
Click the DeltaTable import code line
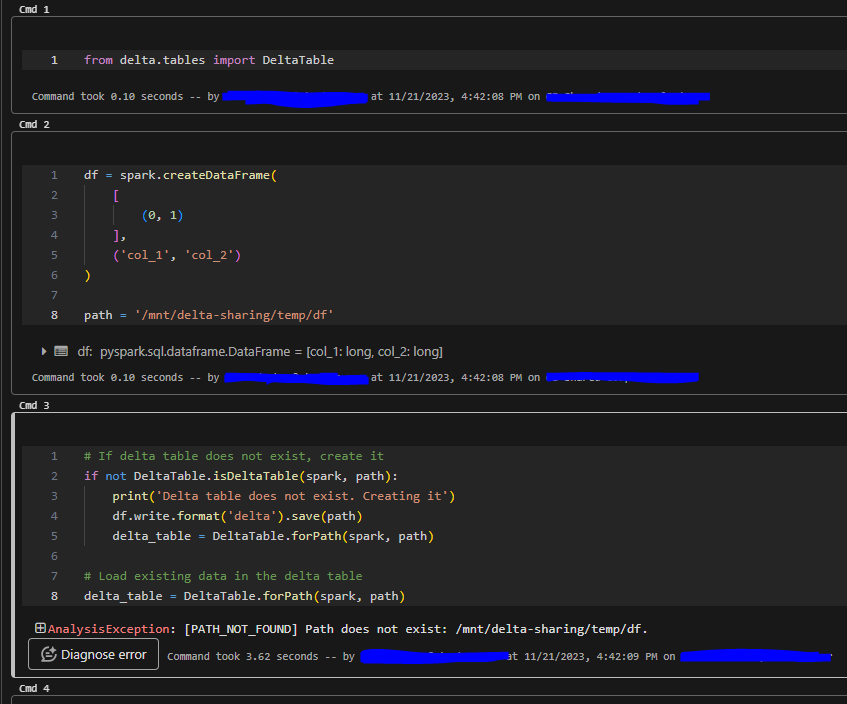208,60
